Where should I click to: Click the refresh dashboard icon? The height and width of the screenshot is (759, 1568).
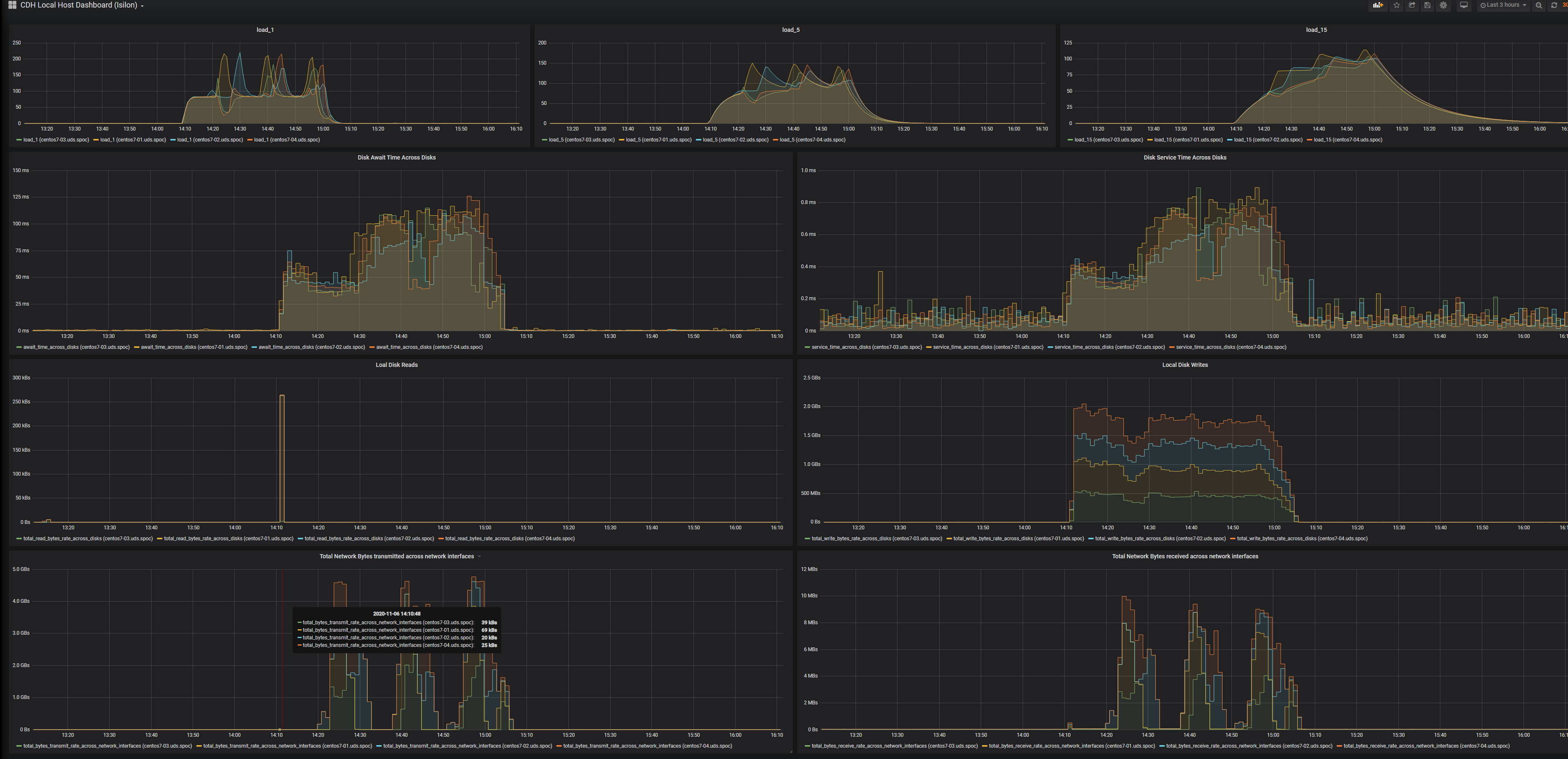point(1554,5)
